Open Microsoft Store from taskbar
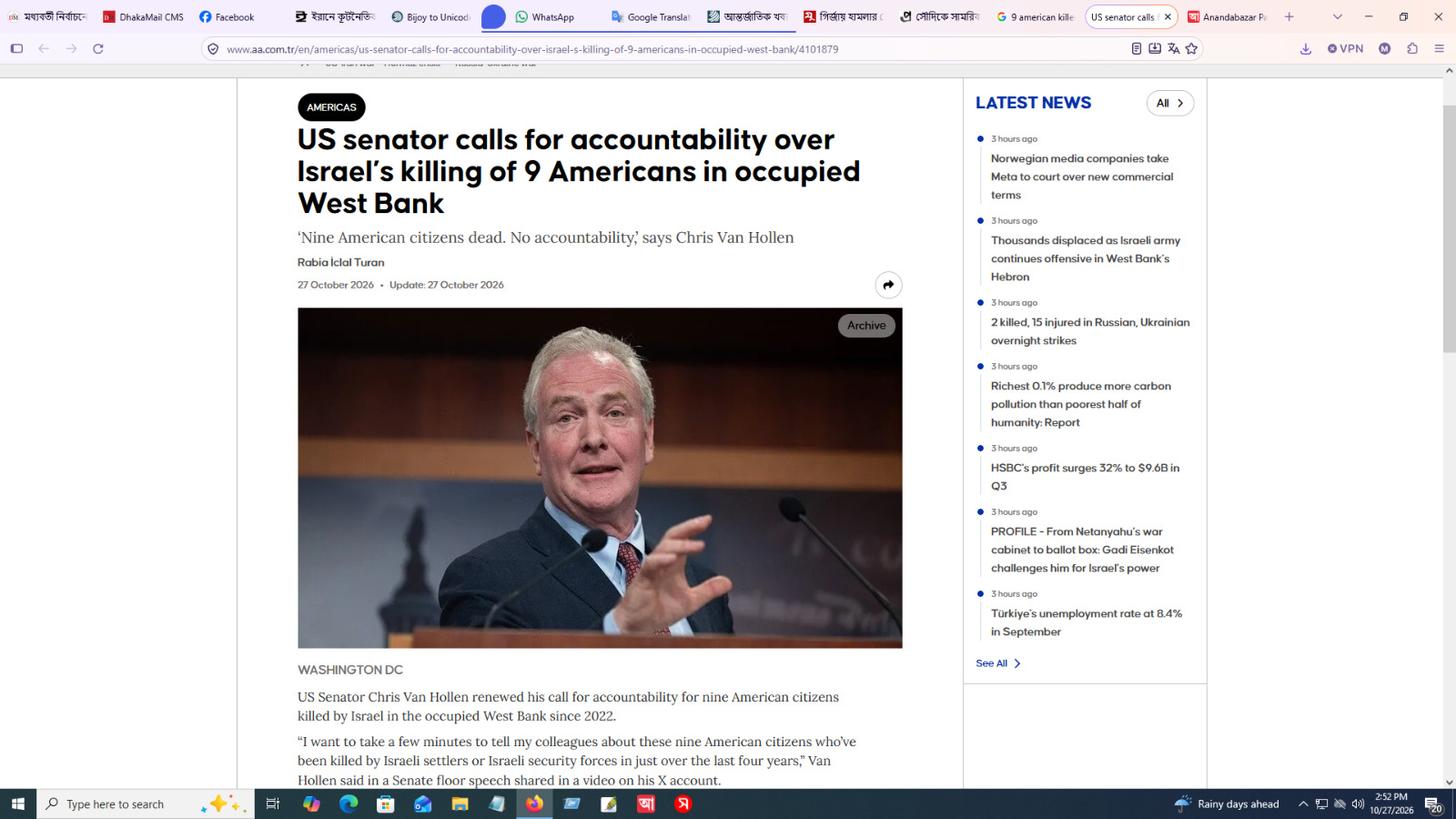 [x=386, y=804]
